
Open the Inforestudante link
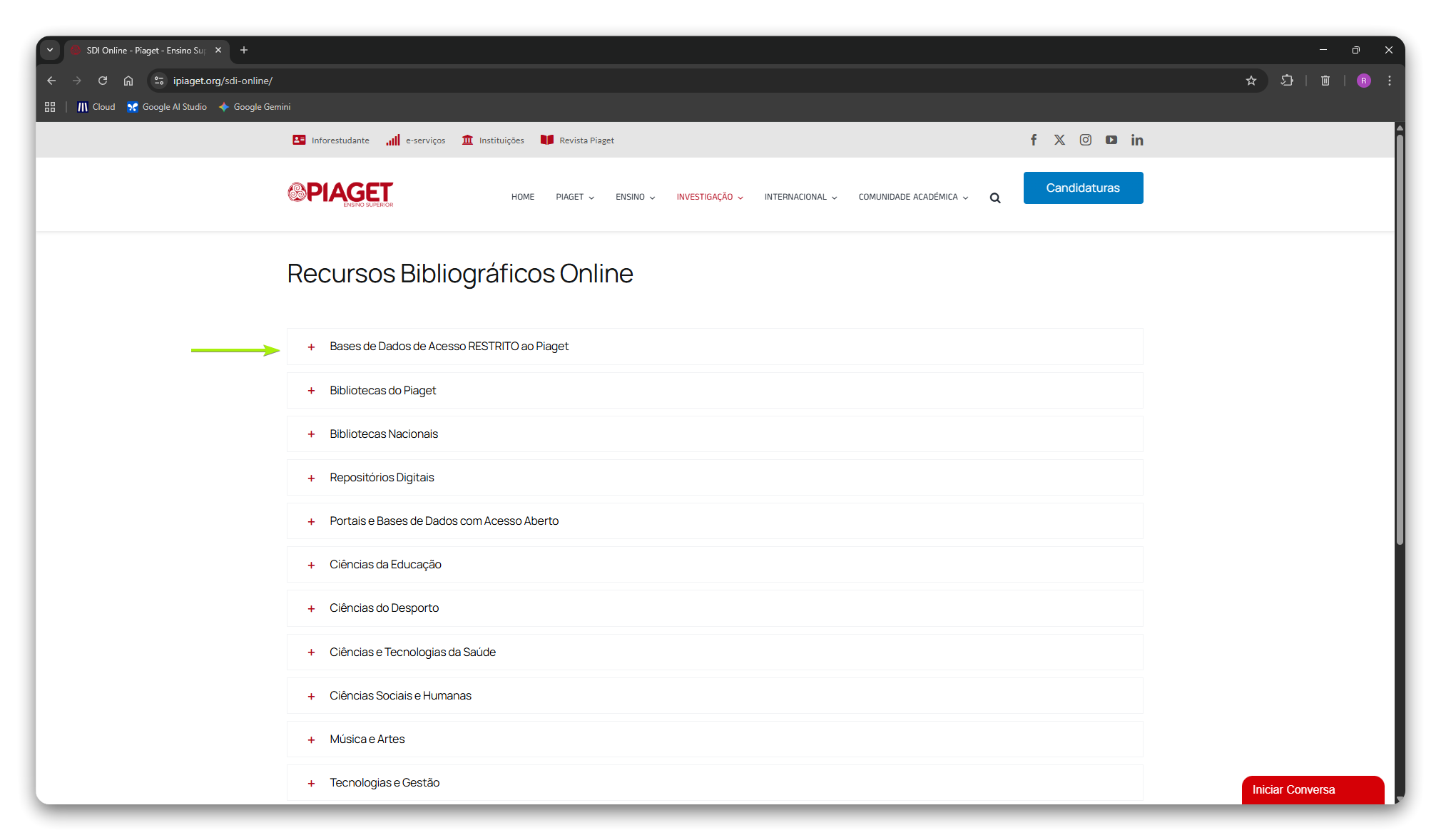pos(331,140)
